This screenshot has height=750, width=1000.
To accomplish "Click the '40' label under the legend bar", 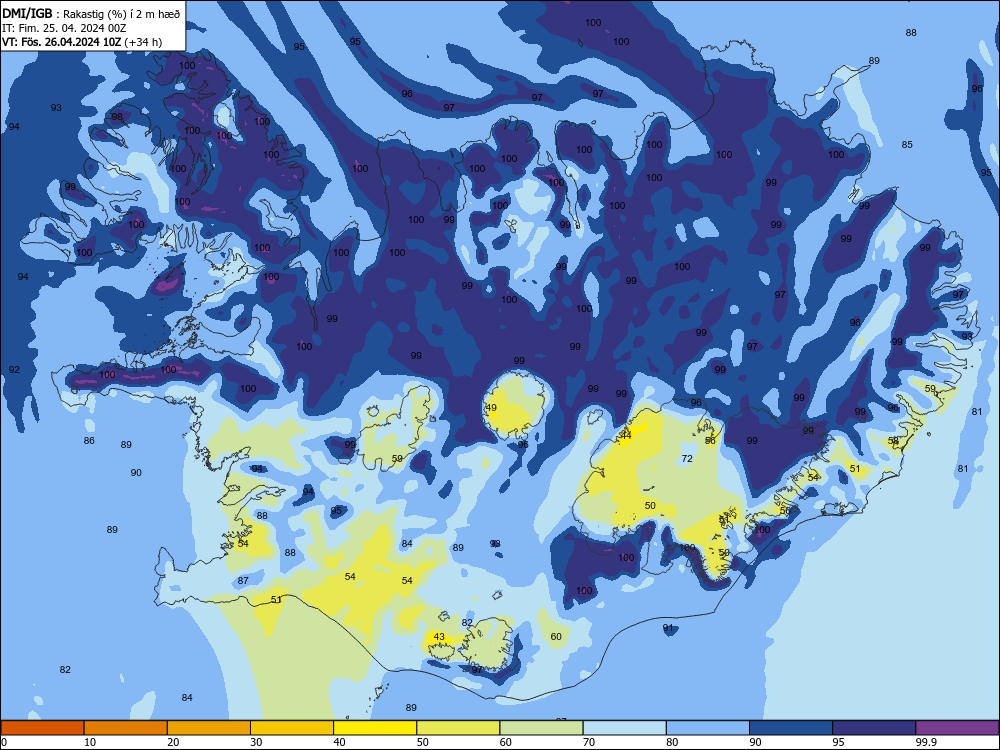I will pos(340,742).
